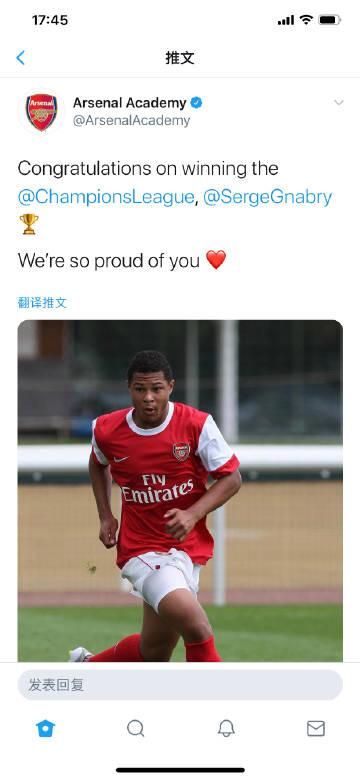Tap the Arsenal Academy display name
This screenshot has width=360, height=779.
130,103
